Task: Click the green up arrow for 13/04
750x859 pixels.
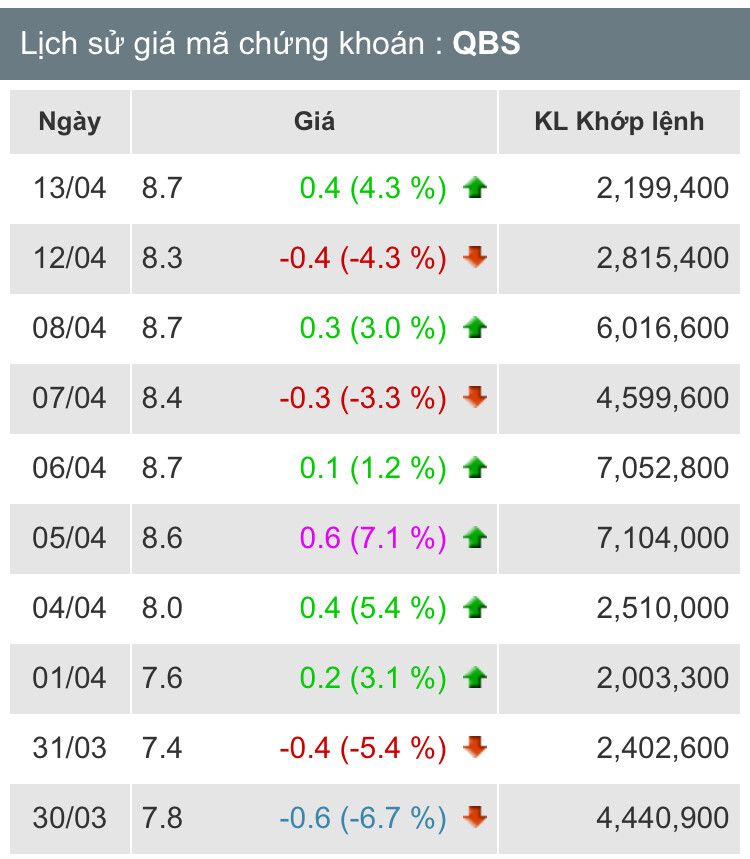Action: point(475,187)
